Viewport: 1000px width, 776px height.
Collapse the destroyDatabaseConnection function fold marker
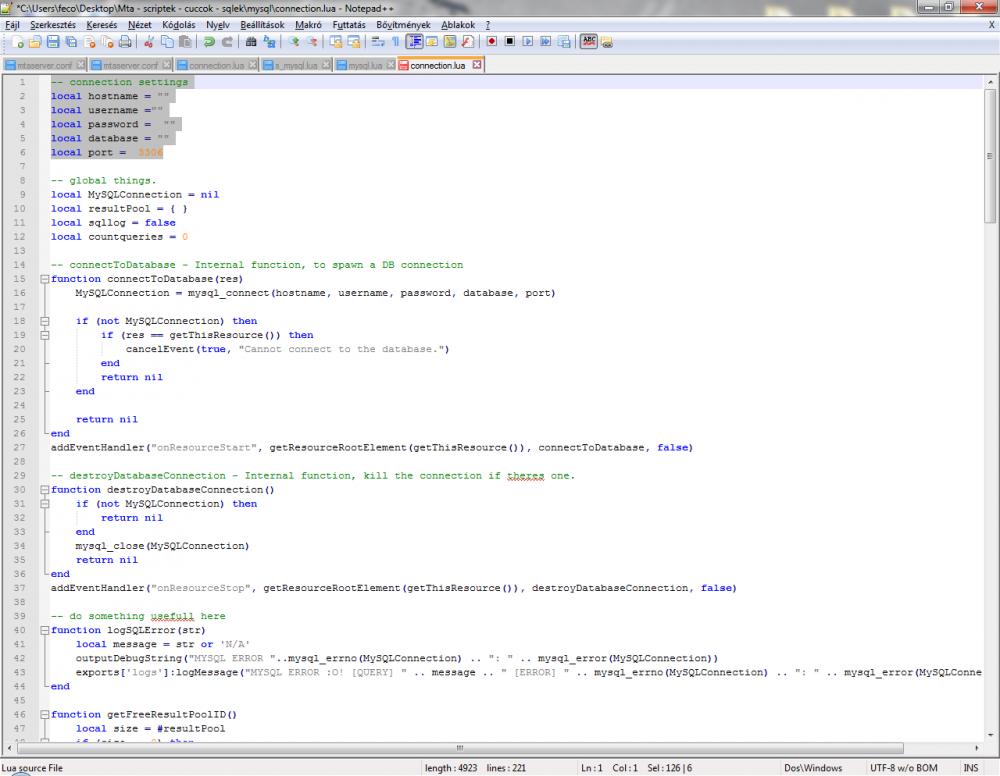point(44,490)
